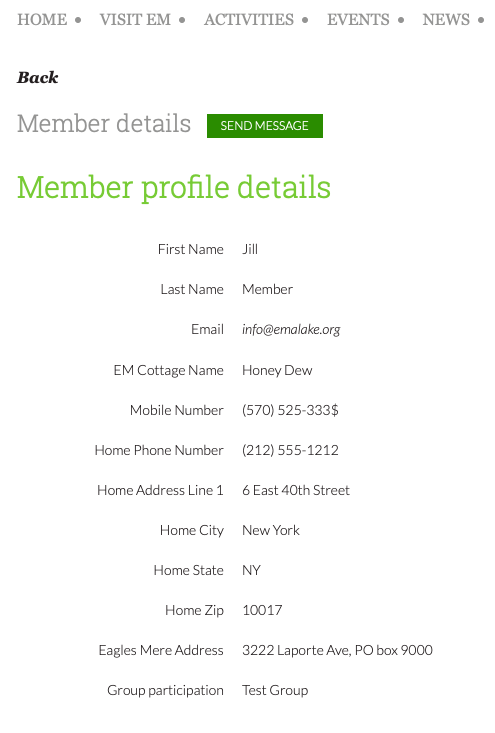
Task: Click the Member profile details heading
Action: coord(174,187)
